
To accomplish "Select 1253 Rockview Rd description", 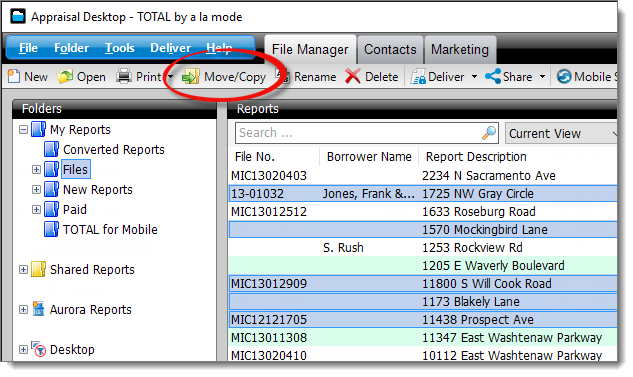I will pos(472,247).
